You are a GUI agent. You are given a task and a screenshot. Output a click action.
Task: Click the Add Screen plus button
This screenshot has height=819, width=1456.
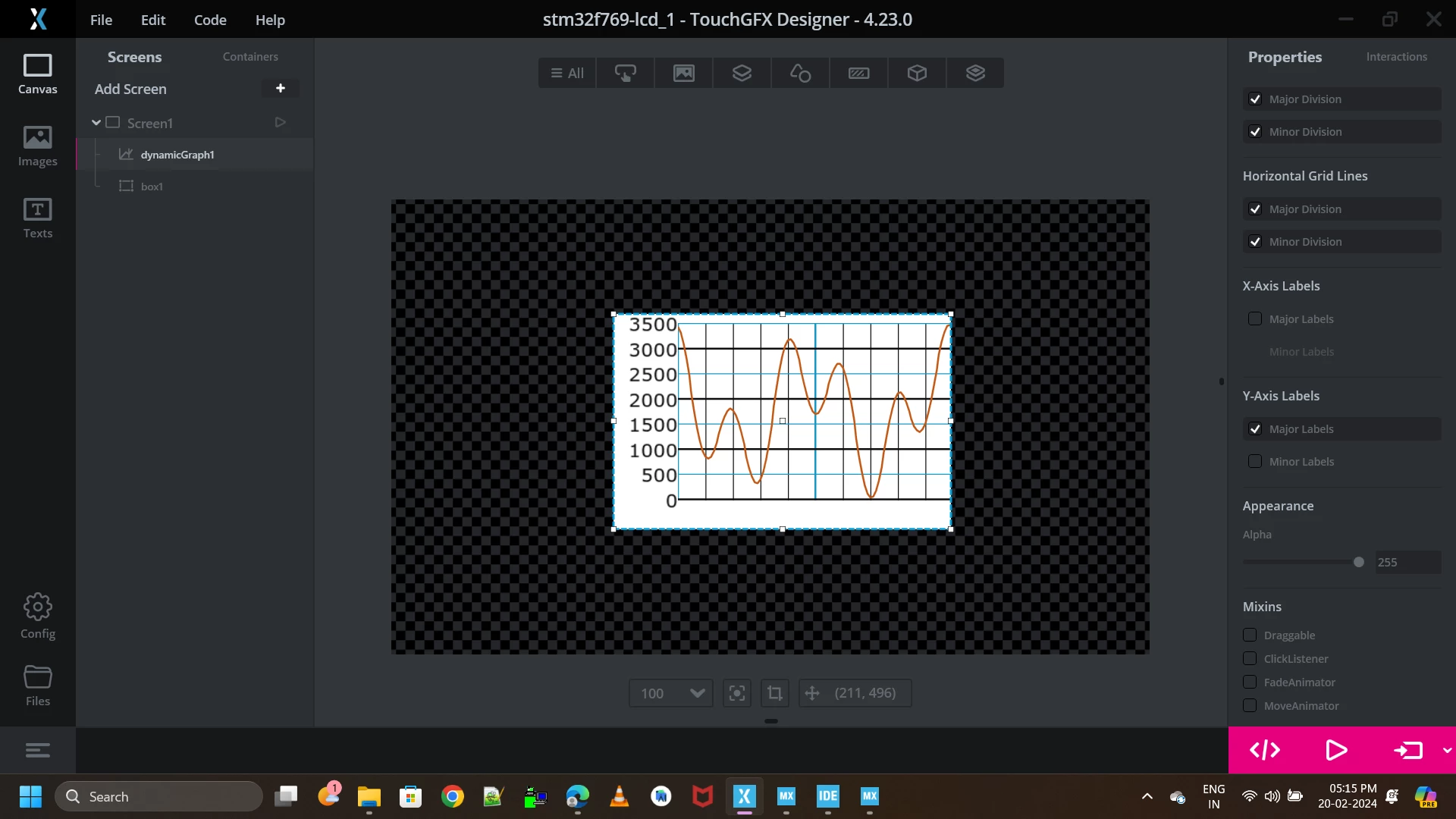[x=281, y=89]
